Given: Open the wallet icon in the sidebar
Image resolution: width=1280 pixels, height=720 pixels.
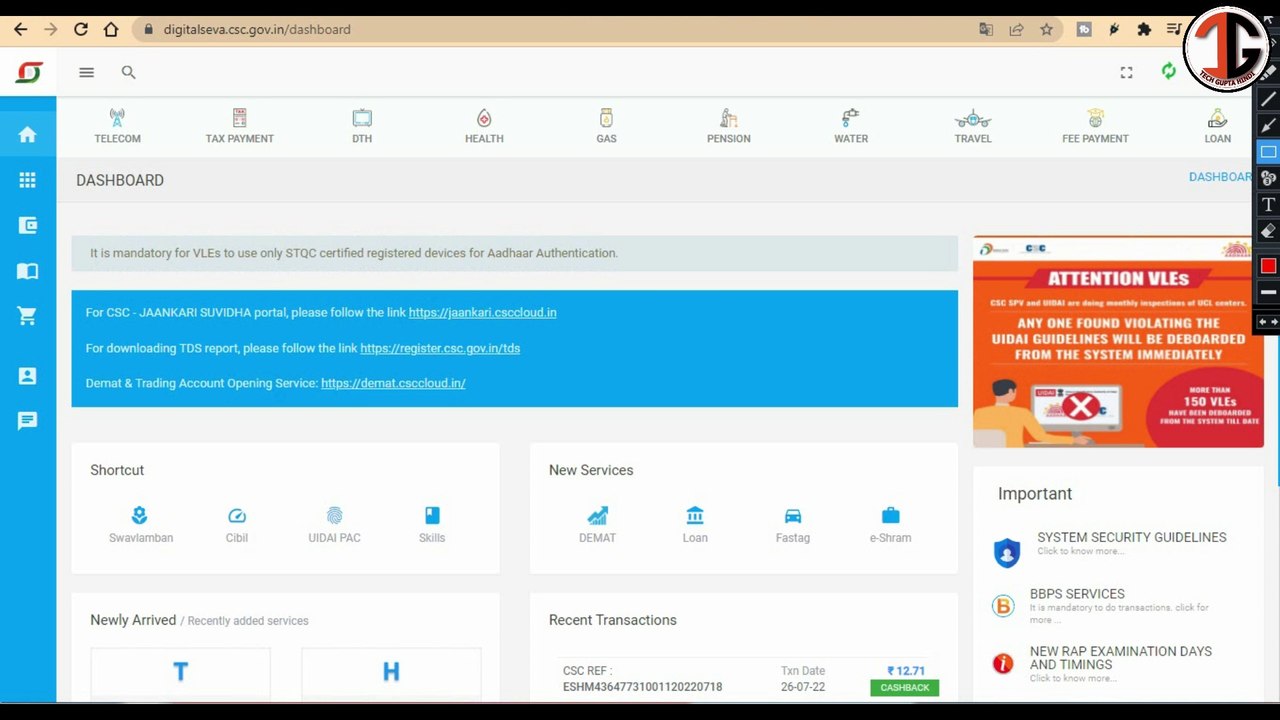Looking at the screenshot, I should point(27,226).
